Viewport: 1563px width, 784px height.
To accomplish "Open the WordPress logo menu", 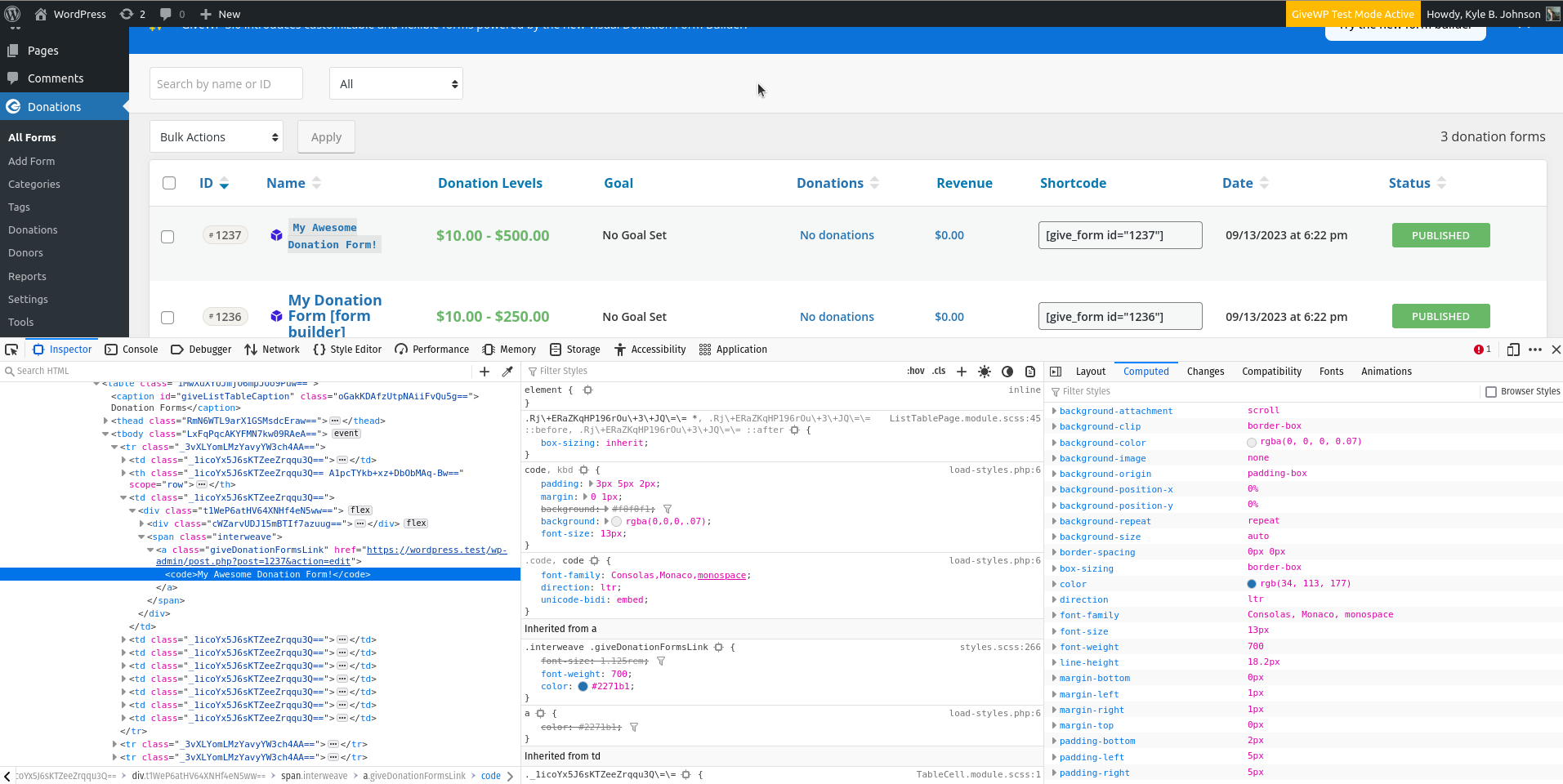I will (x=12, y=14).
